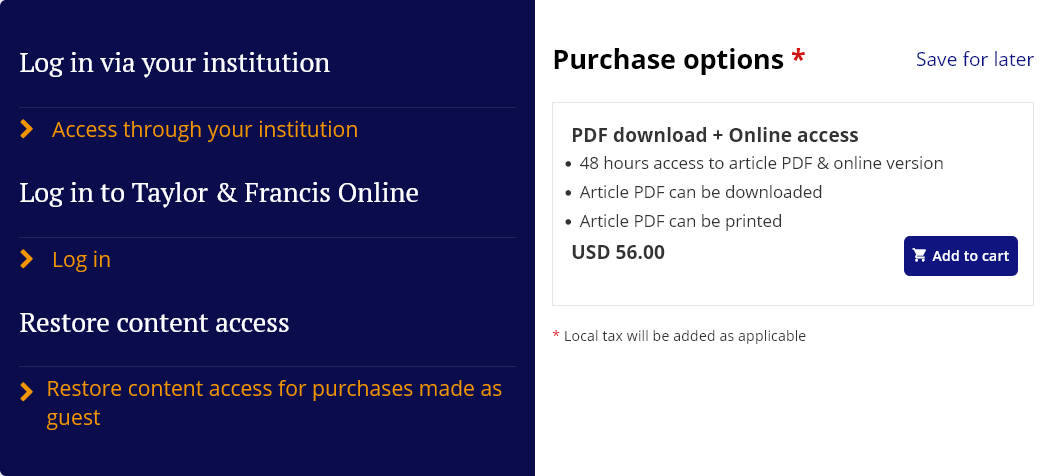
Task: Click the Log in to Taylor & Francis Online heading
Action: [x=219, y=193]
